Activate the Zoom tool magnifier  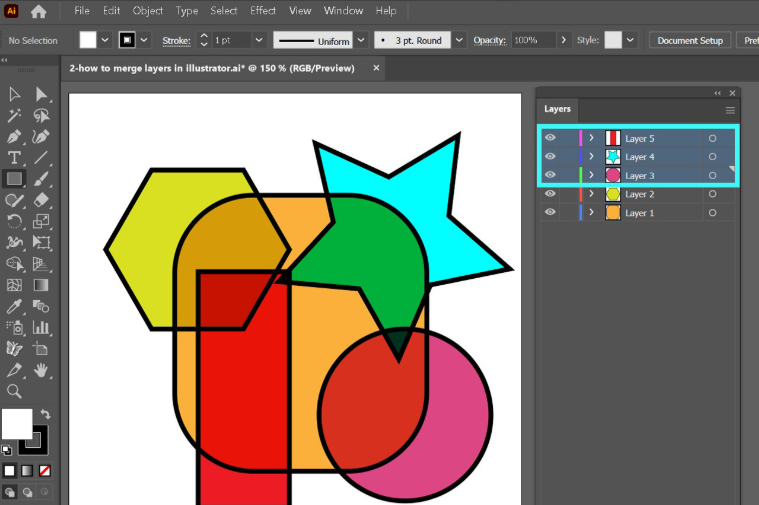(15, 391)
